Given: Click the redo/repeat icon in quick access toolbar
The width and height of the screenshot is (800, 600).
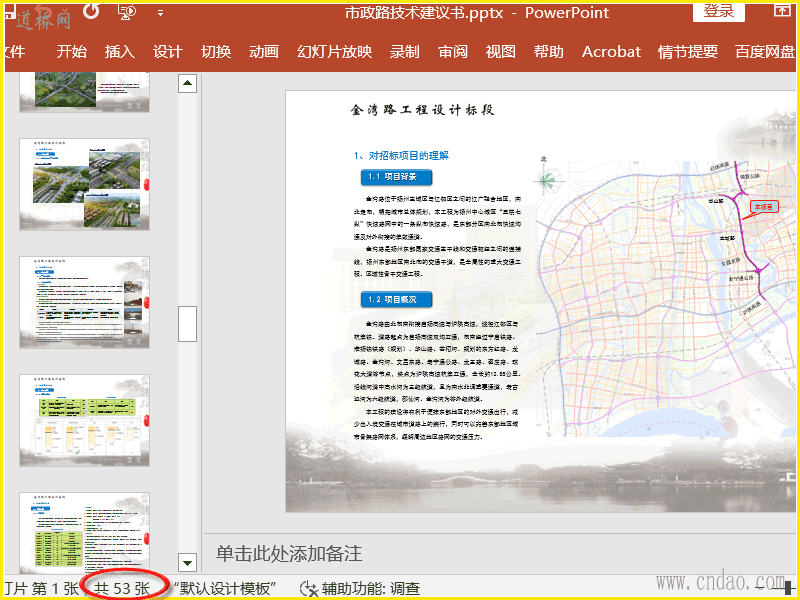Looking at the screenshot, I should pyautogui.click(x=90, y=11).
